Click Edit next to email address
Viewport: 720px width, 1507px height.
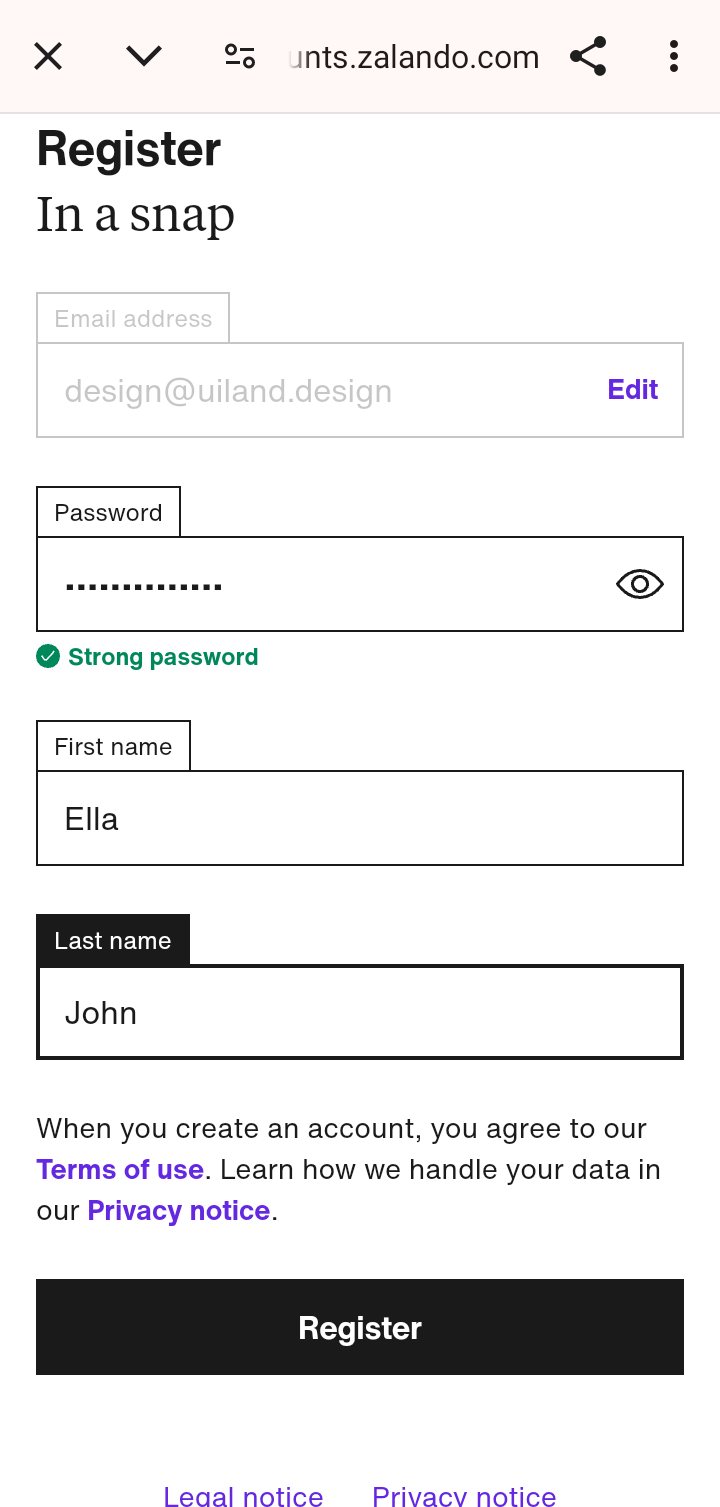(632, 390)
